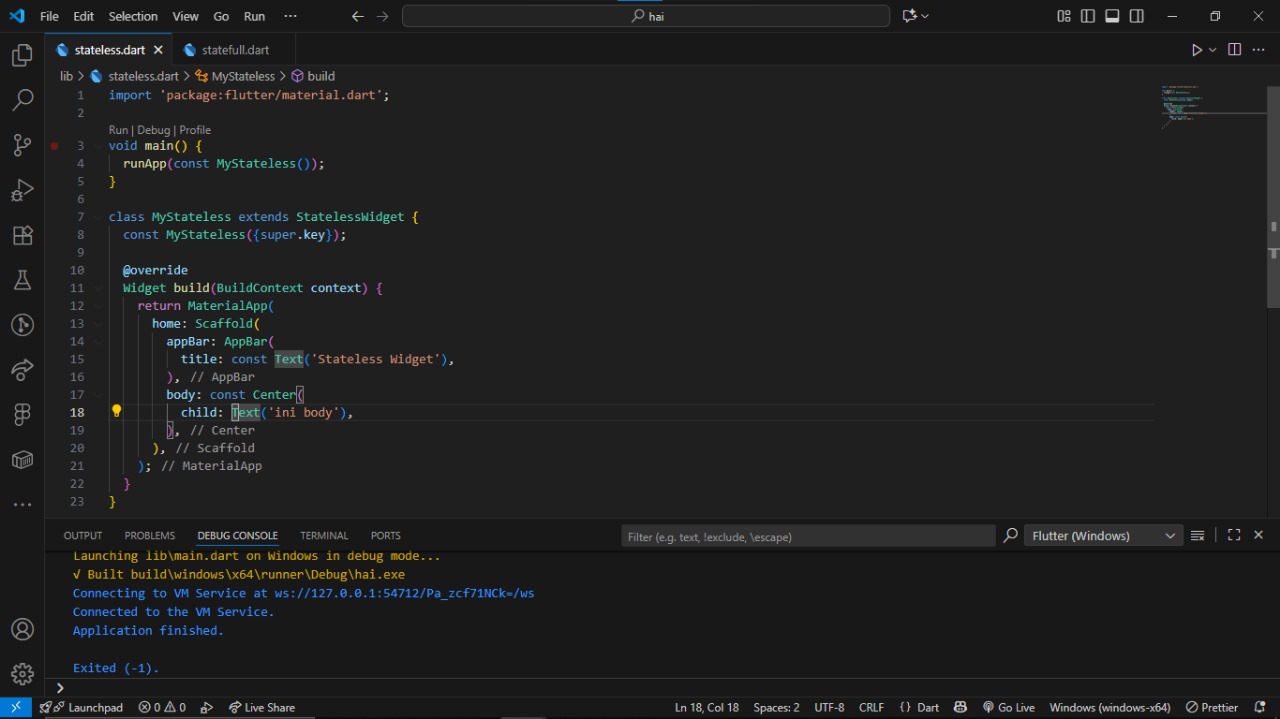
Task: Split the editor to the right
Action: point(1234,50)
